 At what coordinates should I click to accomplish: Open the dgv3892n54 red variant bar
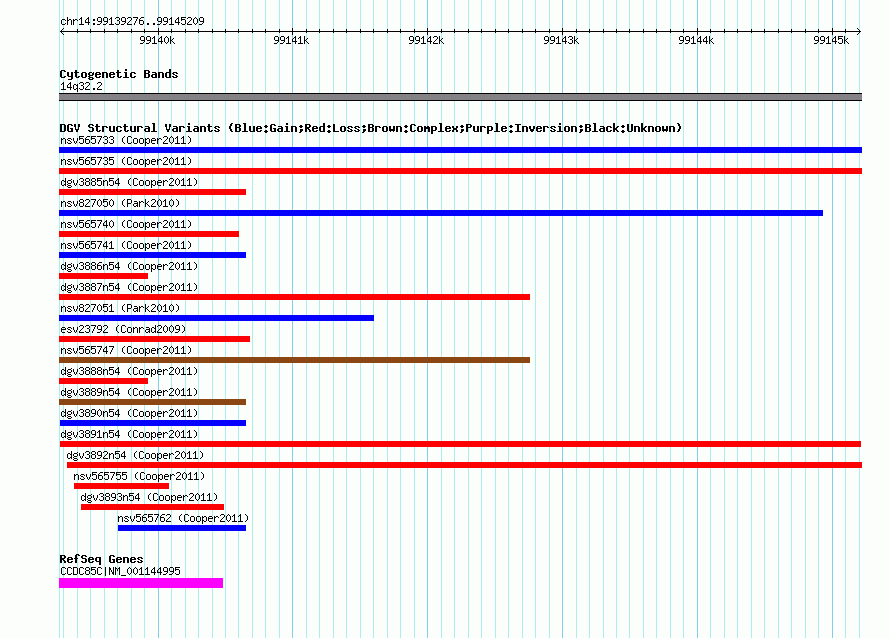click(464, 465)
